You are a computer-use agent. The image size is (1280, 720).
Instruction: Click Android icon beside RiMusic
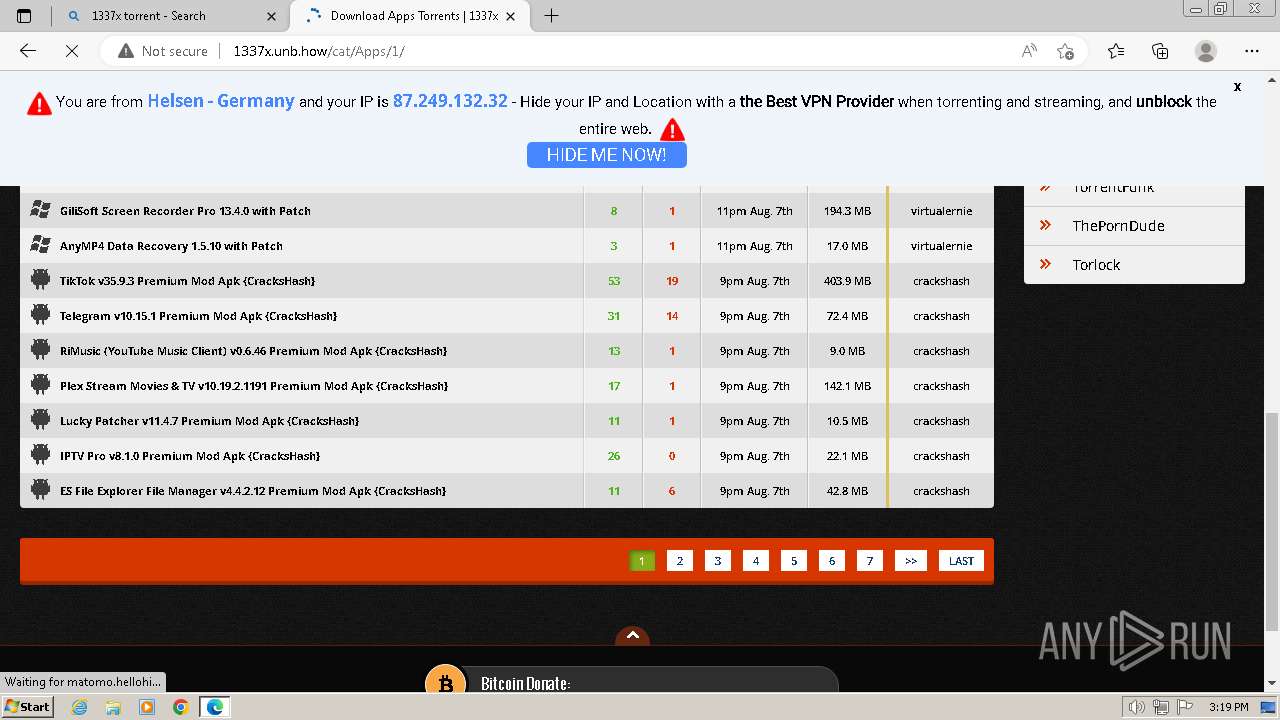pyautogui.click(x=40, y=350)
